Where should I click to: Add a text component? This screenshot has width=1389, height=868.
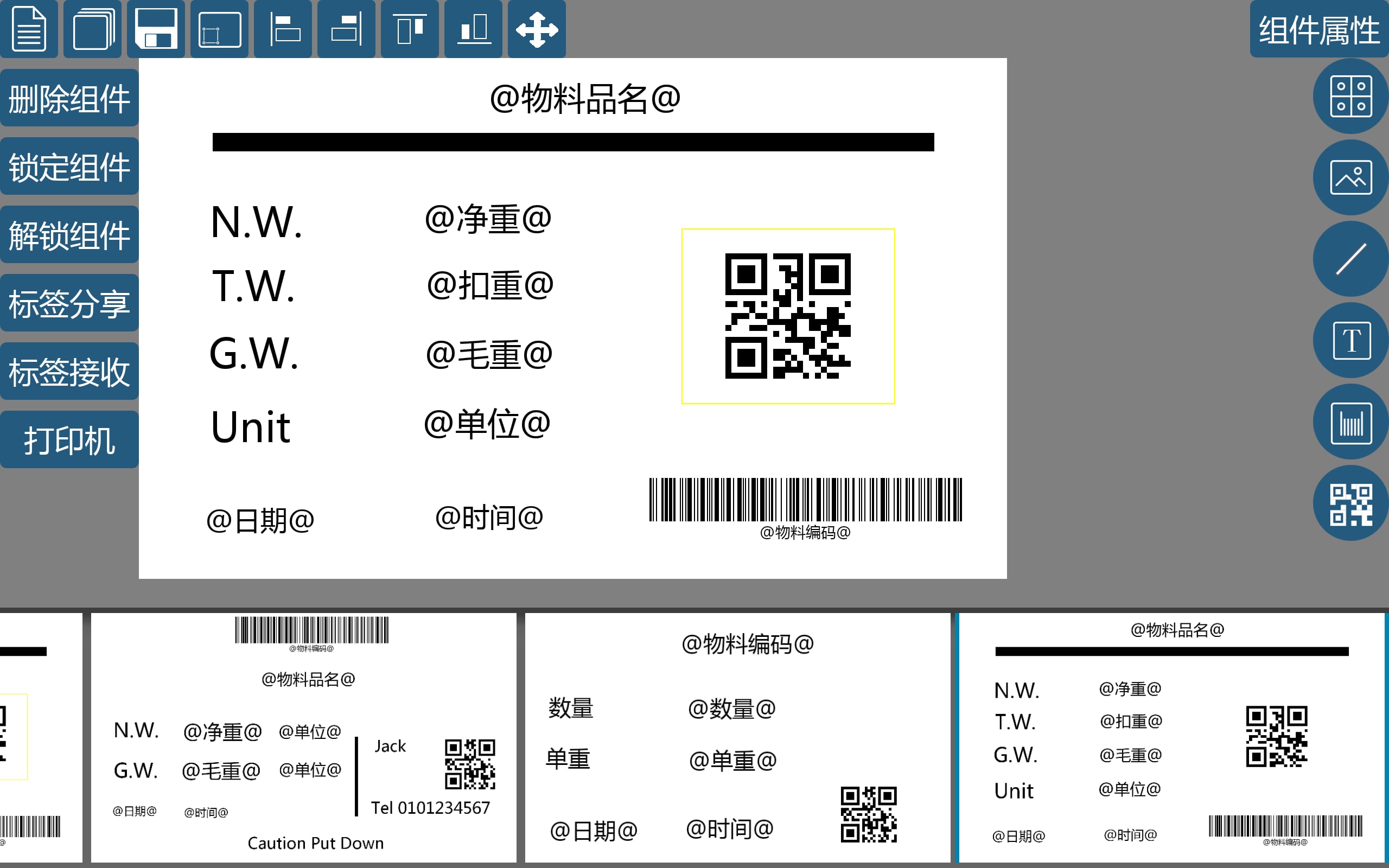pyautogui.click(x=1351, y=341)
